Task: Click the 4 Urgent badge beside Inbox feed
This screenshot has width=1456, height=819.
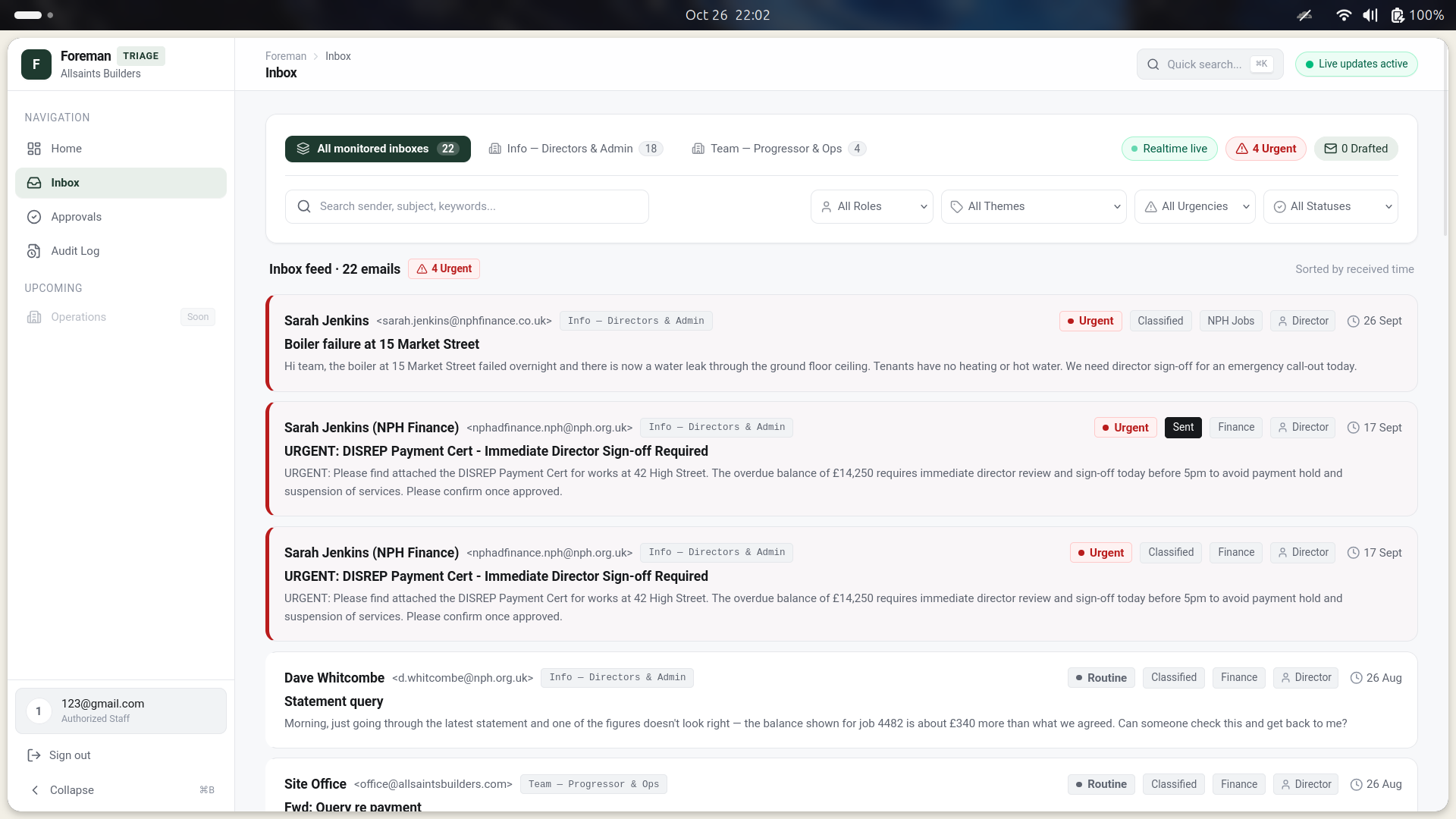Action: 444,269
